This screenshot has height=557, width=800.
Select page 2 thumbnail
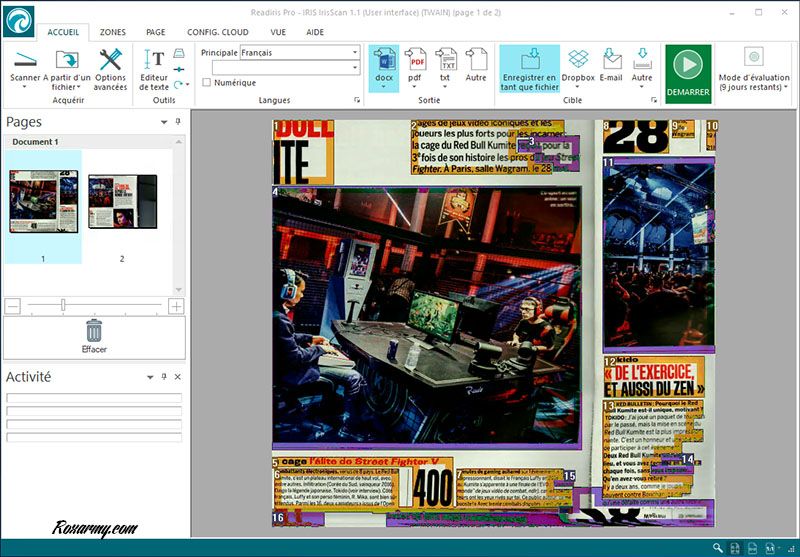(122, 200)
